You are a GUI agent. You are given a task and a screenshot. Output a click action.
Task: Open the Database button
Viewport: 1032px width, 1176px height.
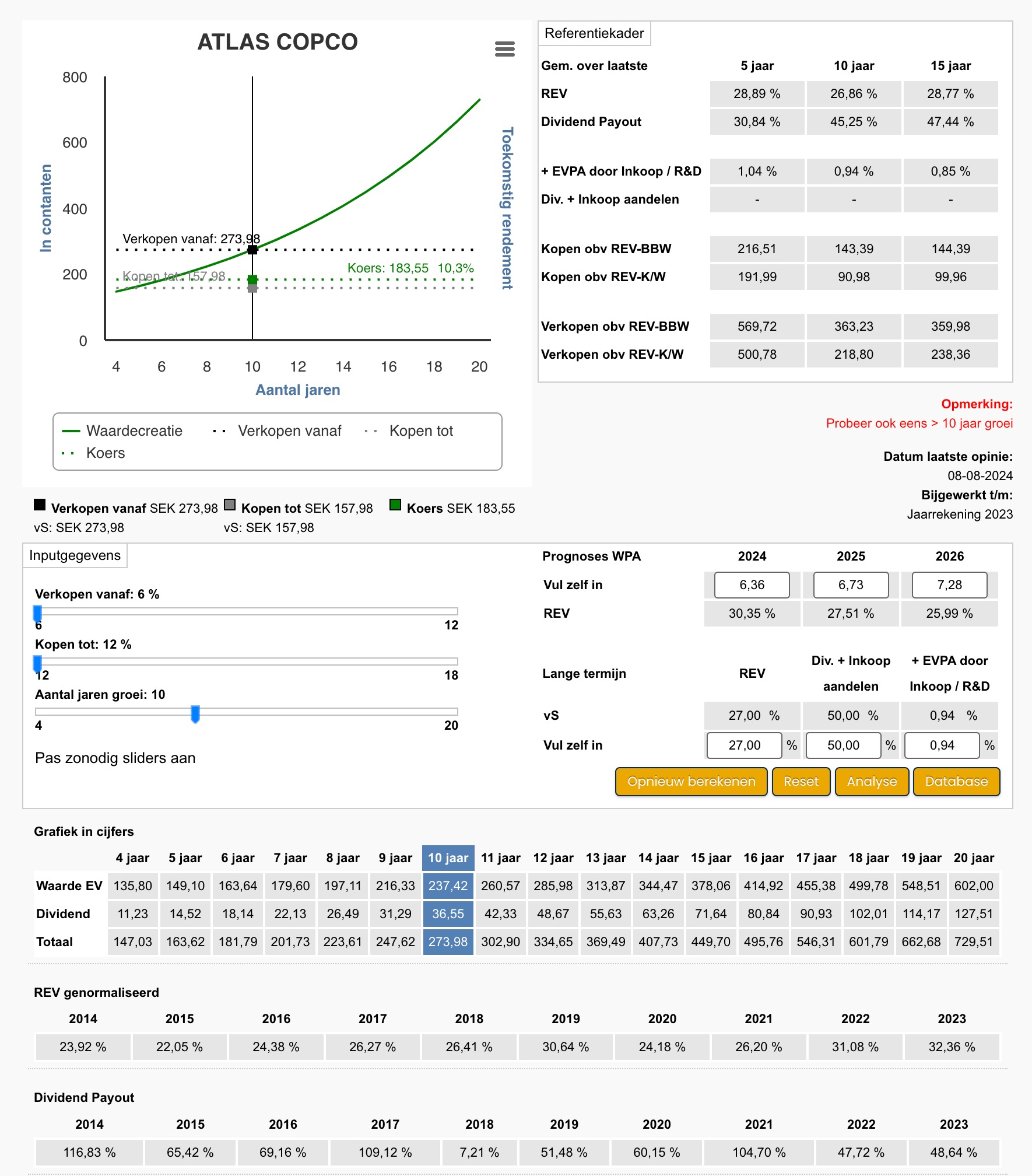(x=956, y=782)
